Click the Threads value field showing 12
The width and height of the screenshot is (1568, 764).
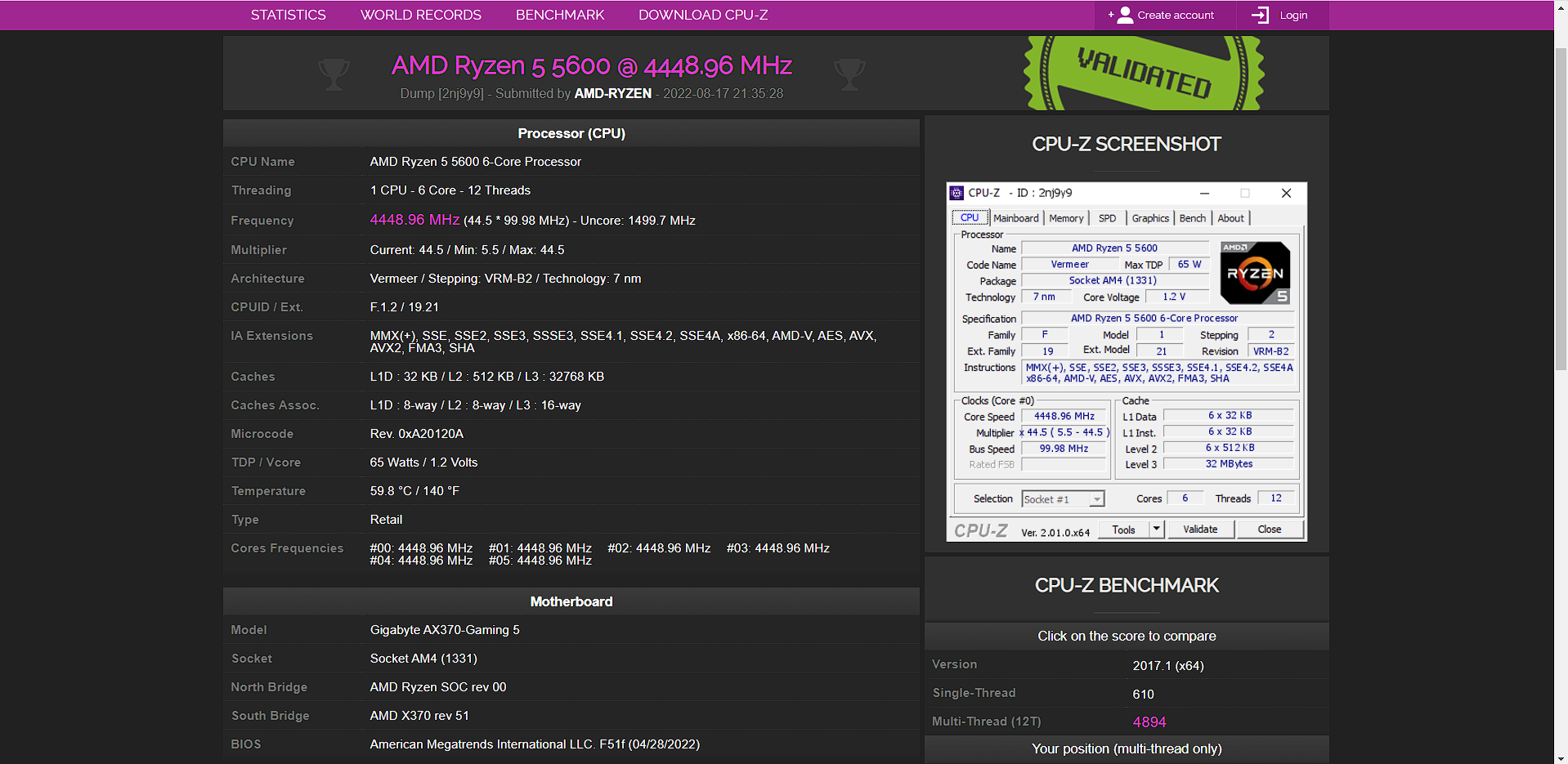(1275, 498)
